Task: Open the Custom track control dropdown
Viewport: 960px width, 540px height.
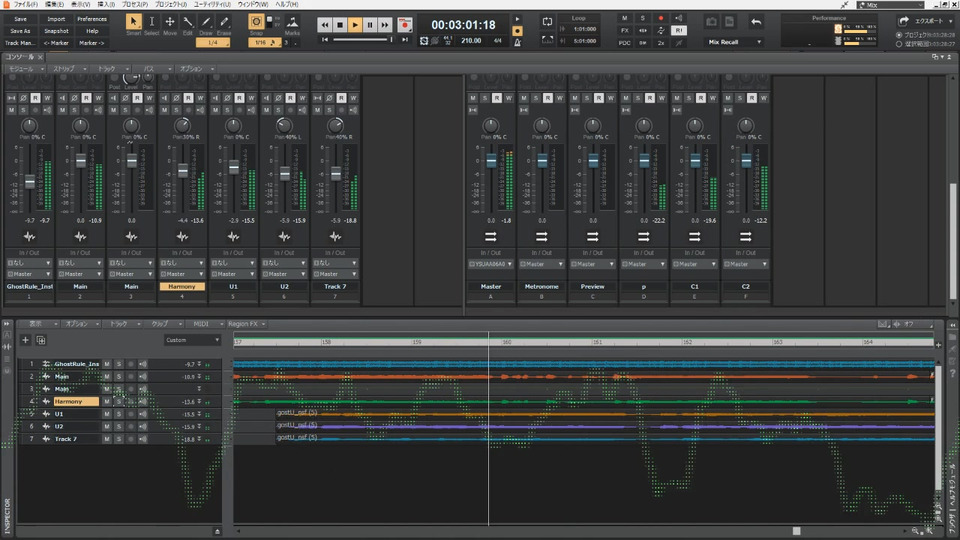Action: point(192,340)
